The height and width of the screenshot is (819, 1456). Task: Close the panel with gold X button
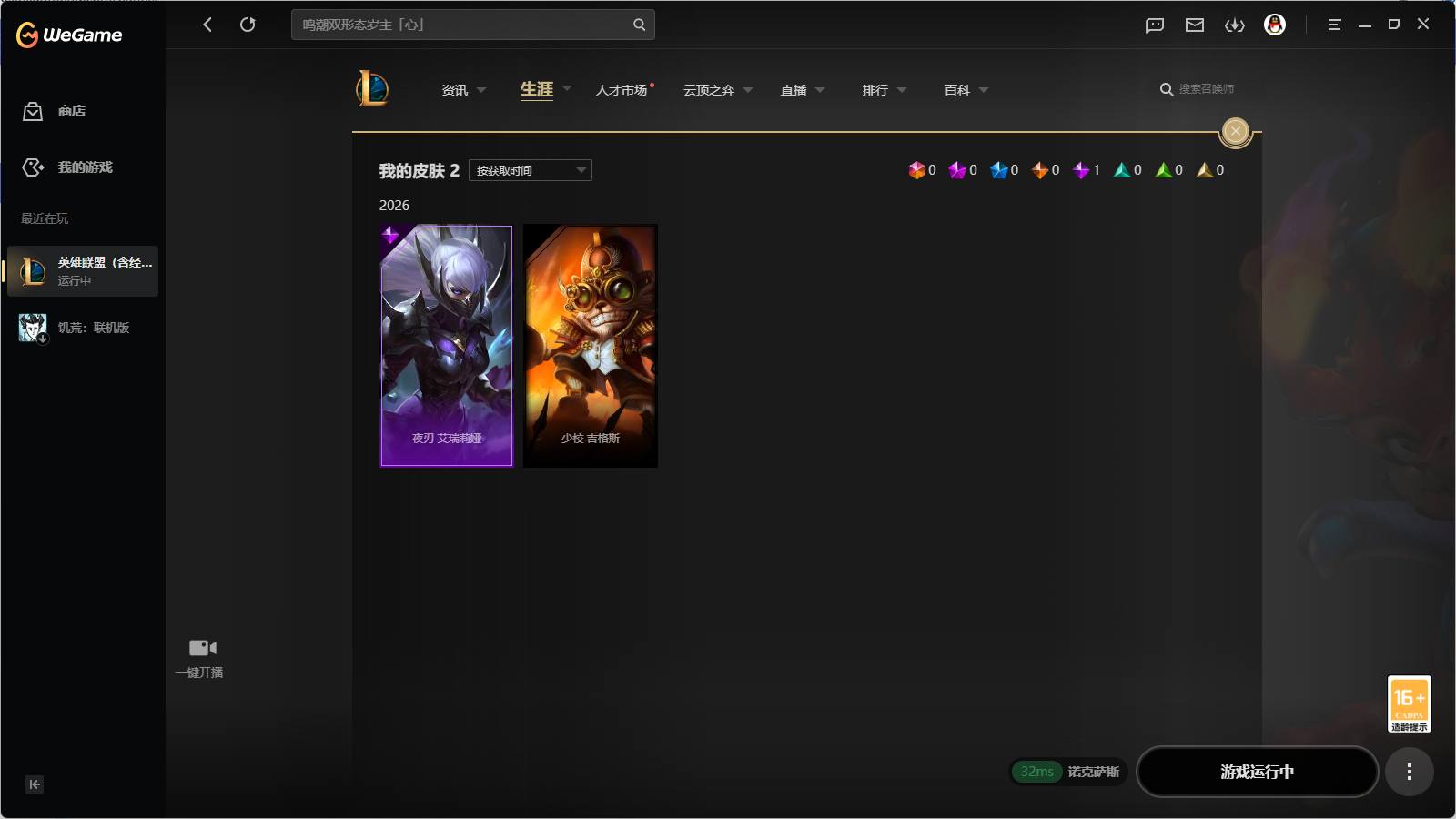pyautogui.click(x=1235, y=131)
